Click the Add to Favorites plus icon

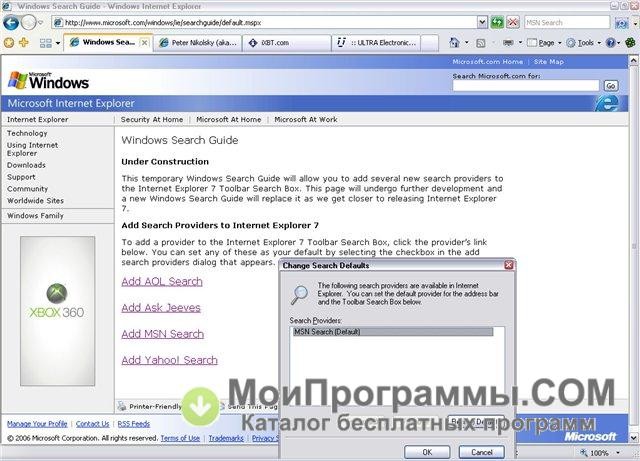[24, 42]
